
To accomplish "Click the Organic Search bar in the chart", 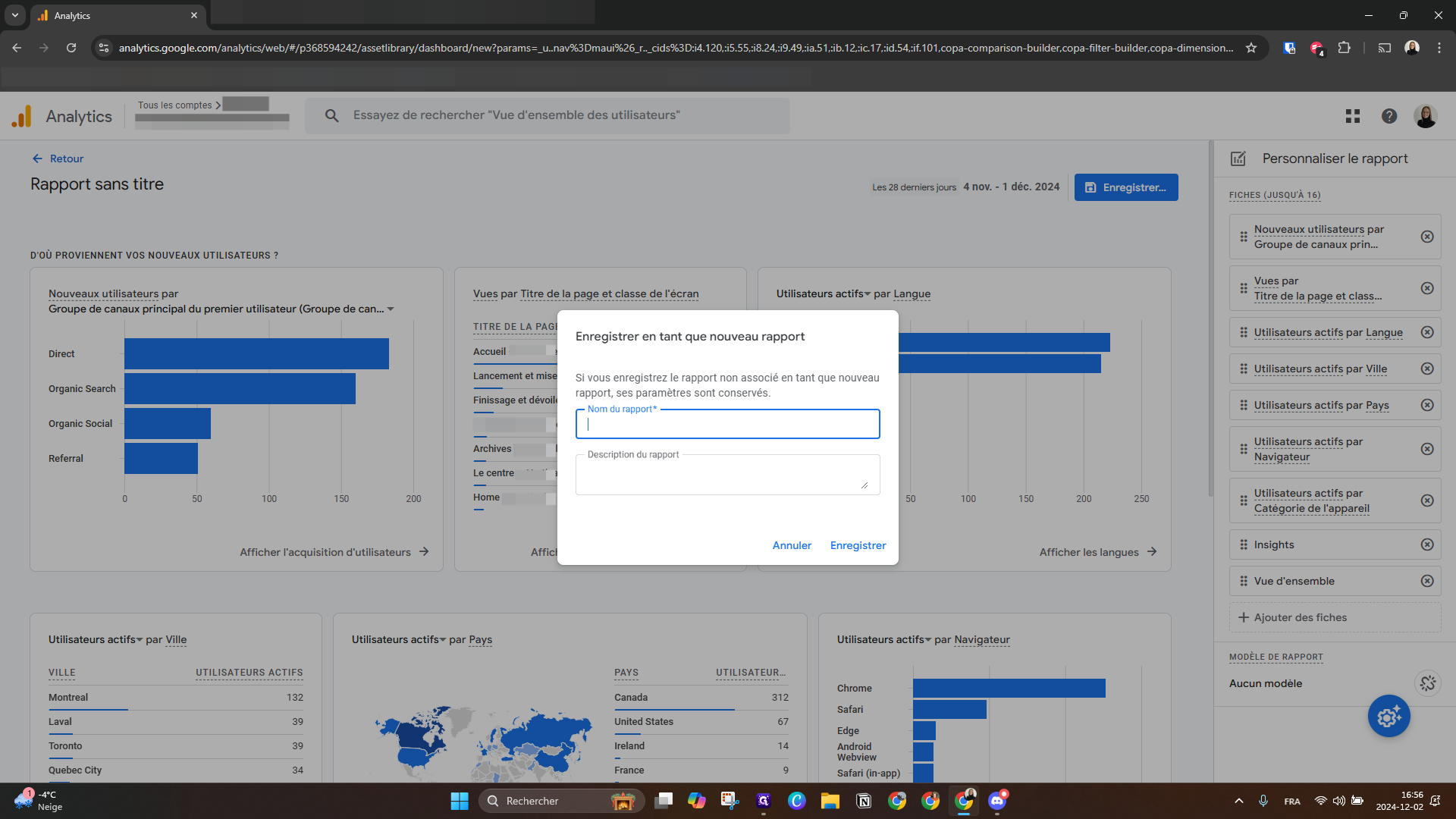I will click(240, 388).
